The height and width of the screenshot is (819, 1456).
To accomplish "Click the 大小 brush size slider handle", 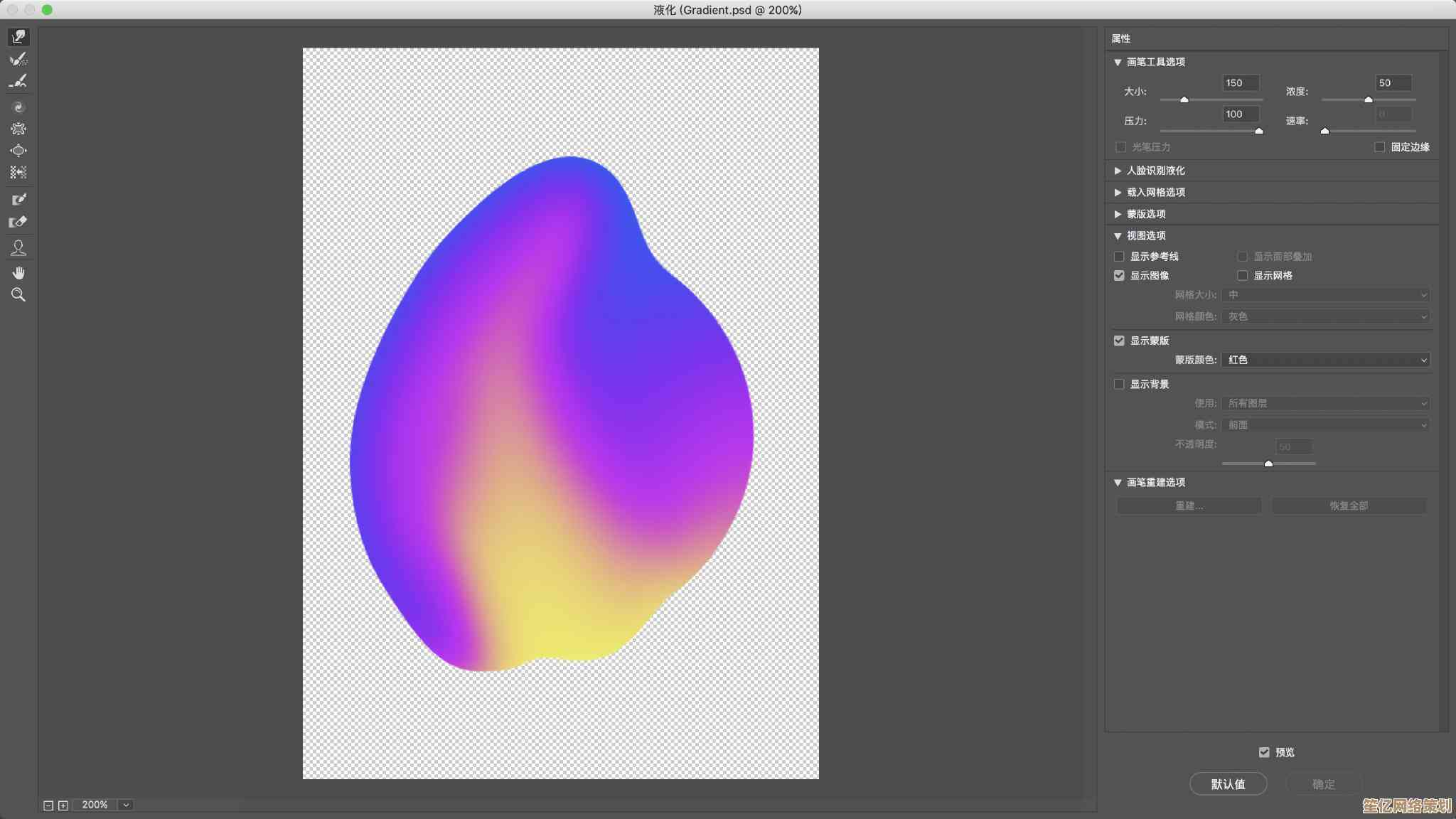I will tap(1184, 100).
